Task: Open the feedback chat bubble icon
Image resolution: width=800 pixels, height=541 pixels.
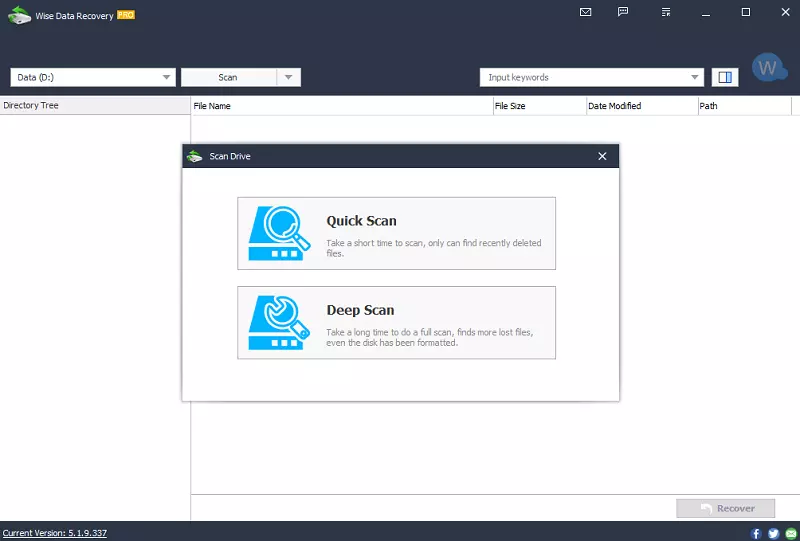Action: [x=623, y=13]
